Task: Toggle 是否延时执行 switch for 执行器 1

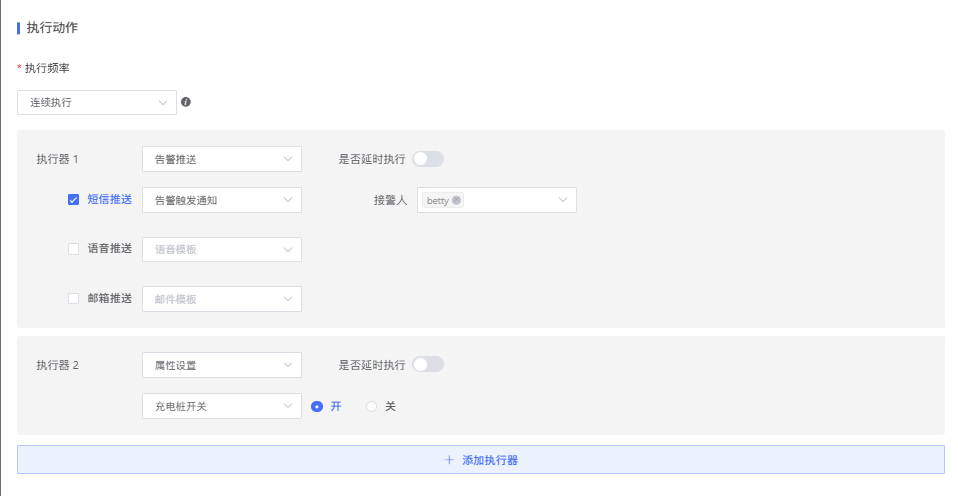Action: (x=428, y=159)
